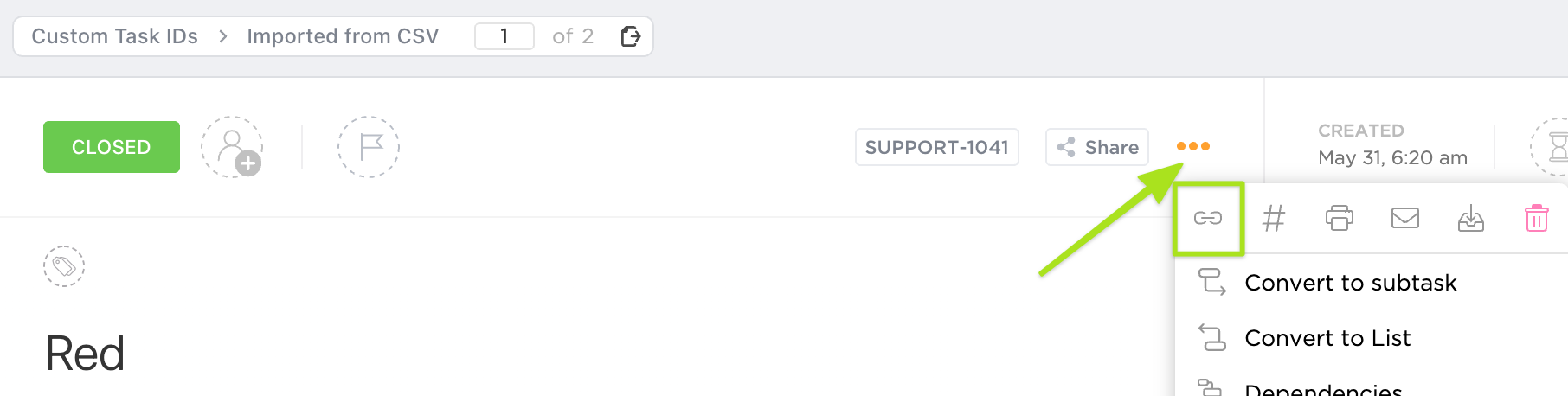The height and width of the screenshot is (396, 1568).
Task: Click the add assignee icon
Action: point(233,148)
